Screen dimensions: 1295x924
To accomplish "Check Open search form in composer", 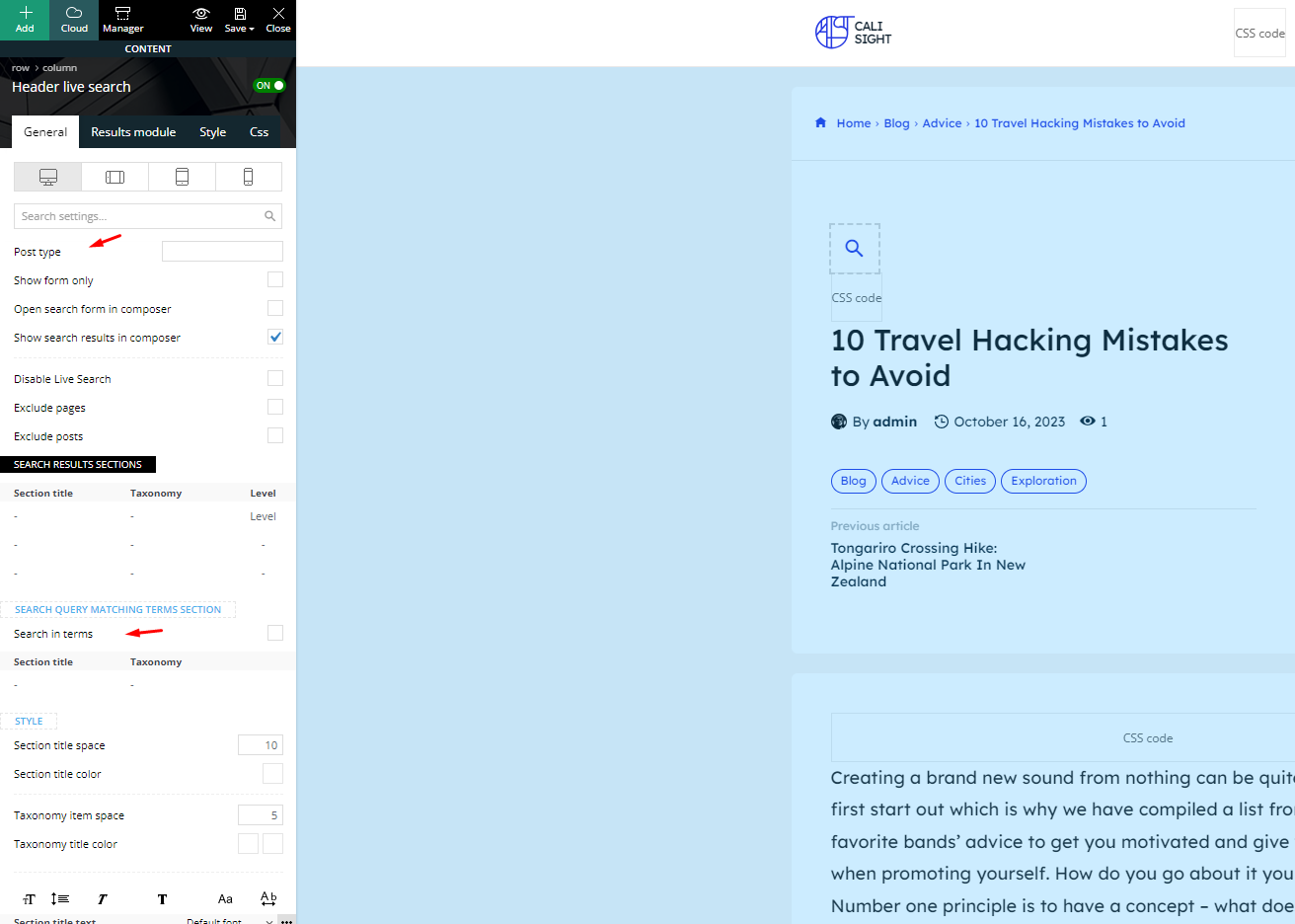I will [275, 308].
